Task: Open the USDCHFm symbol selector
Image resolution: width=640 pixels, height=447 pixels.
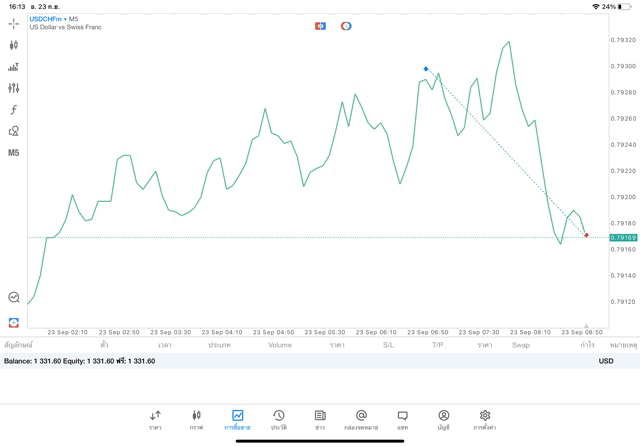Action: pyautogui.click(x=48, y=19)
